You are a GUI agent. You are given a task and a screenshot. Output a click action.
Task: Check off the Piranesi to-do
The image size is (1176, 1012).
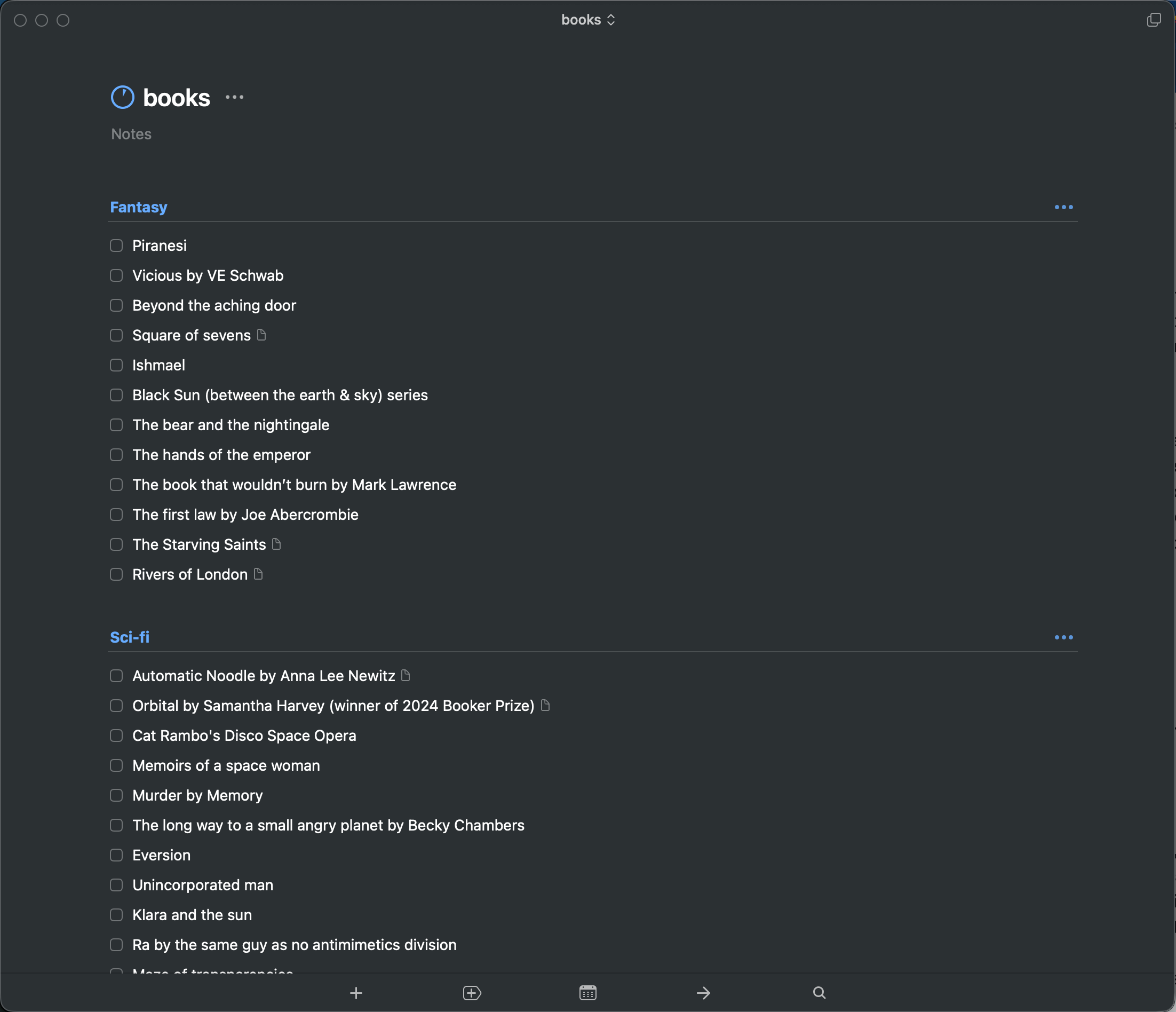(116, 246)
